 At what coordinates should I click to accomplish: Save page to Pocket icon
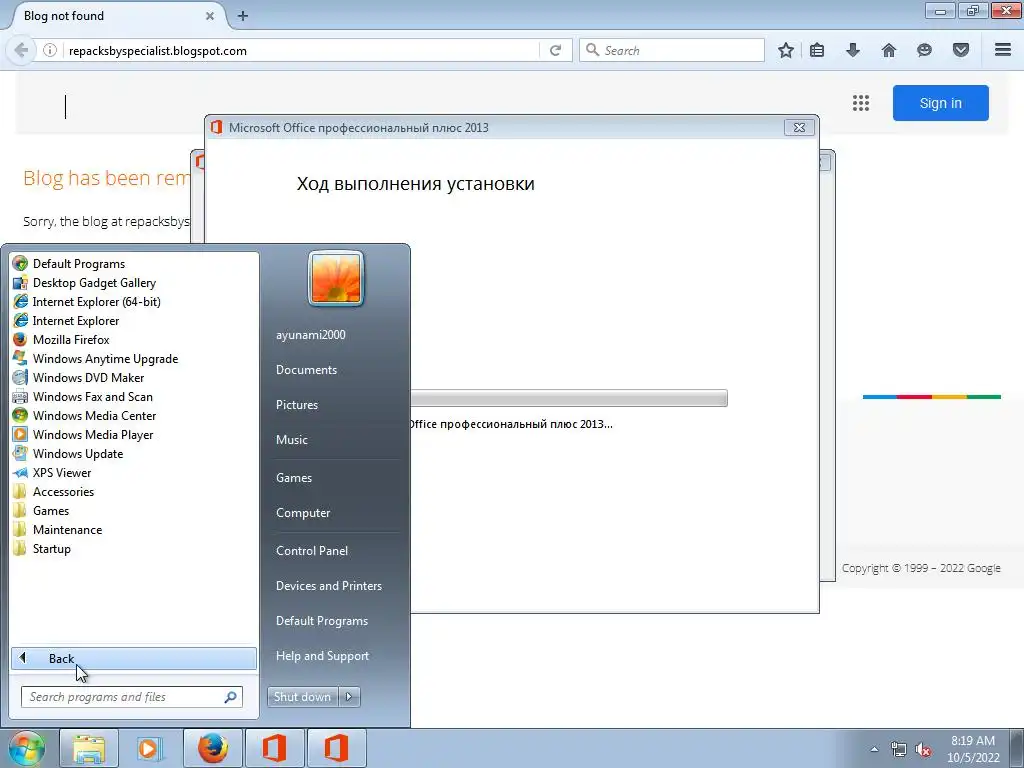pyautogui.click(x=961, y=50)
